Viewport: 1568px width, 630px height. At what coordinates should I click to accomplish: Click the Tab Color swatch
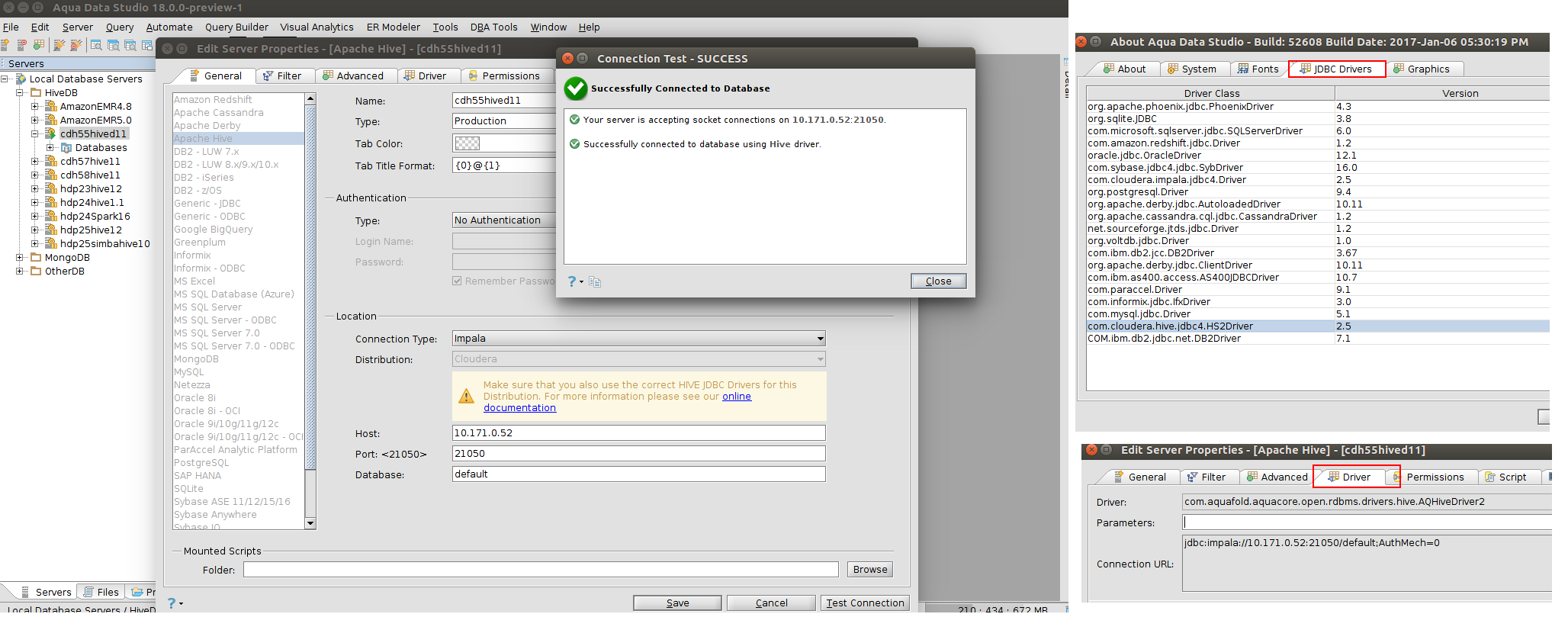(x=467, y=143)
